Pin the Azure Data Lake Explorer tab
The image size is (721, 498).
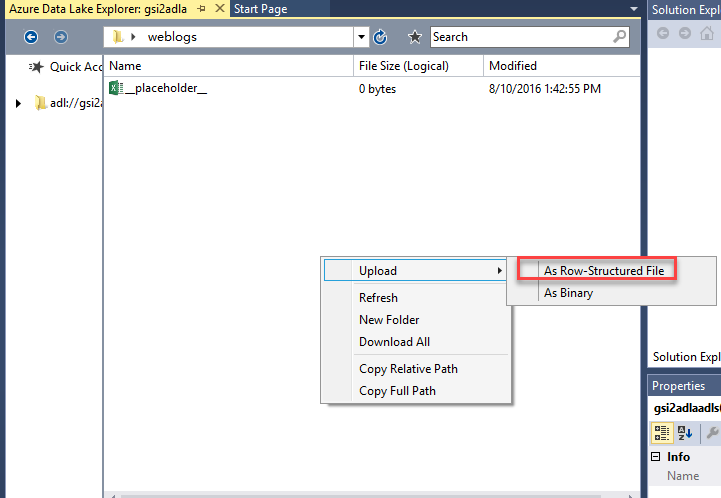pyautogui.click(x=202, y=9)
